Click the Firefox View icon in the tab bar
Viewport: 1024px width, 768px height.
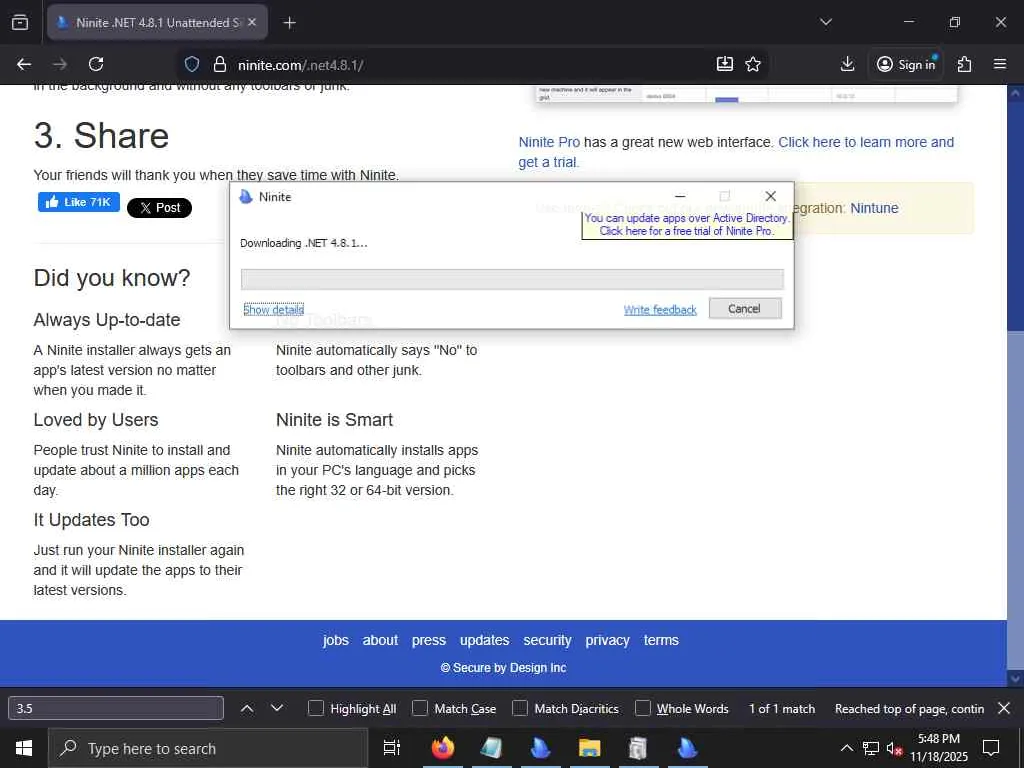coord(20,22)
